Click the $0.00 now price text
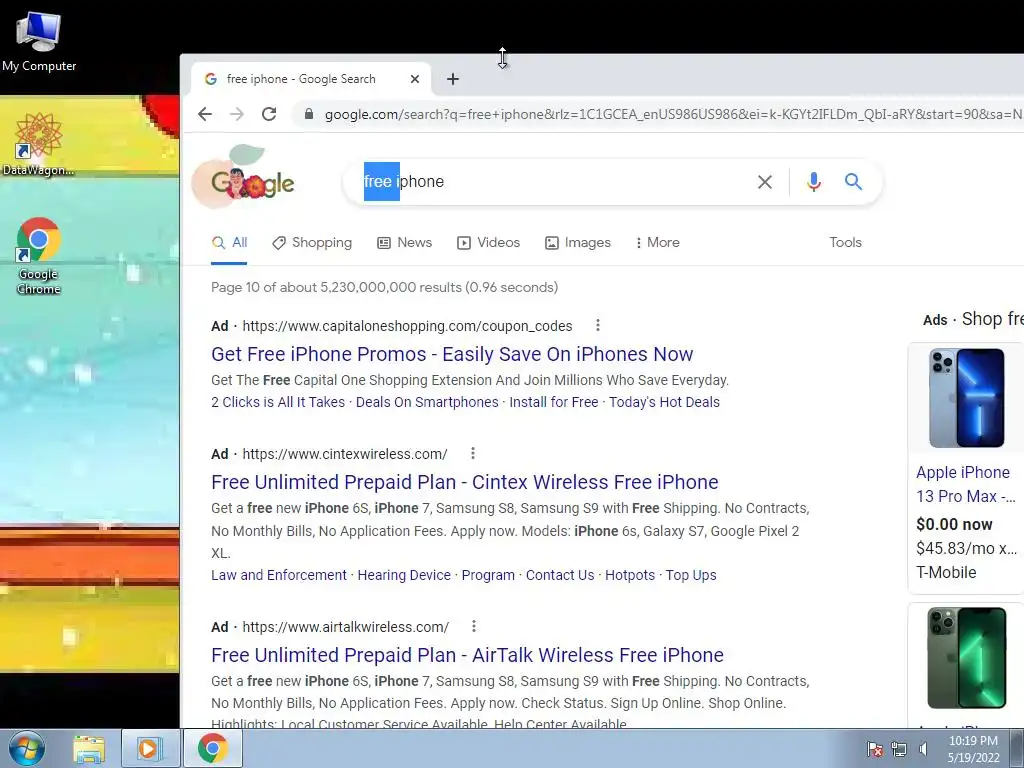This screenshot has width=1024, height=768. (x=954, y=524)
